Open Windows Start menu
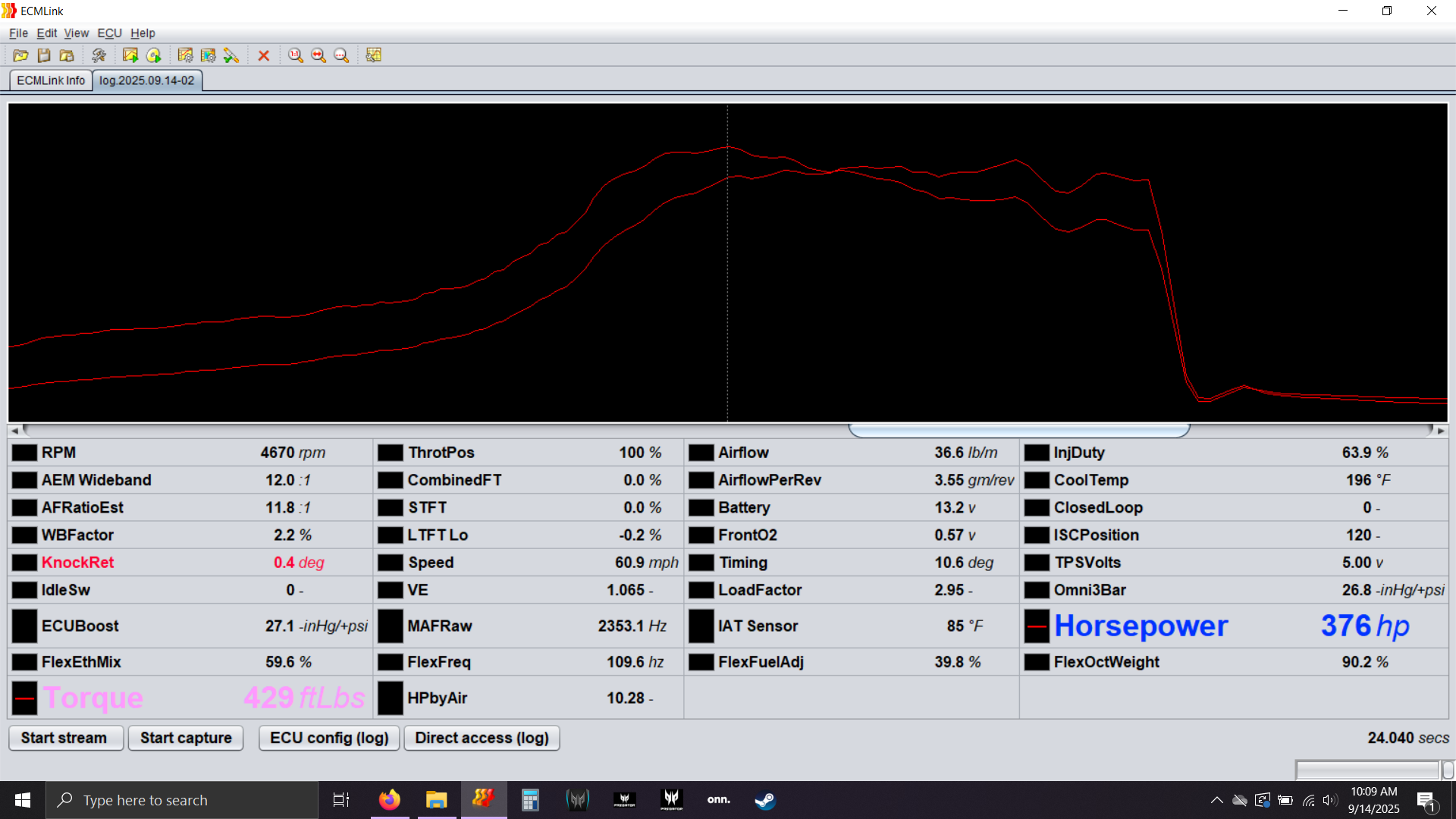Image resolution: width=1456 pixels, height=819 pixels. pyautogui.click(x=23, y=800)
